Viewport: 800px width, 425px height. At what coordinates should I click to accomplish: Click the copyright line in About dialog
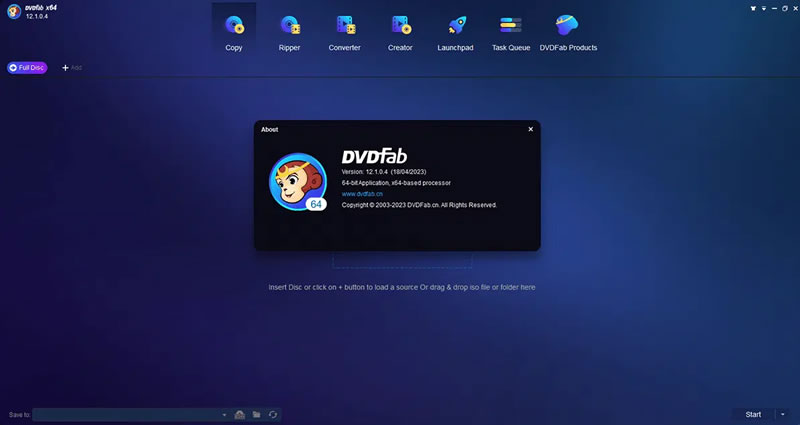(x=419, y=205)
